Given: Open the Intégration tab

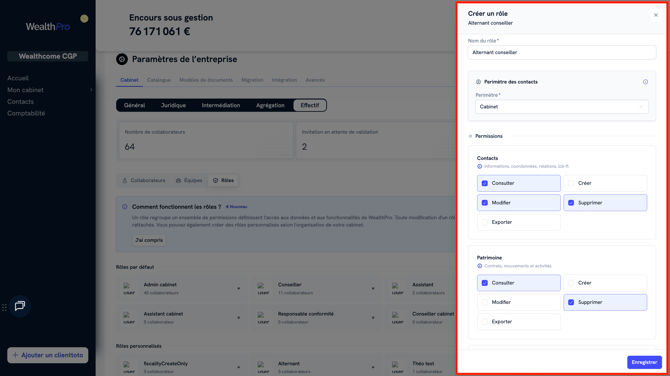Looking at the screenshot, I should (284, 80).
